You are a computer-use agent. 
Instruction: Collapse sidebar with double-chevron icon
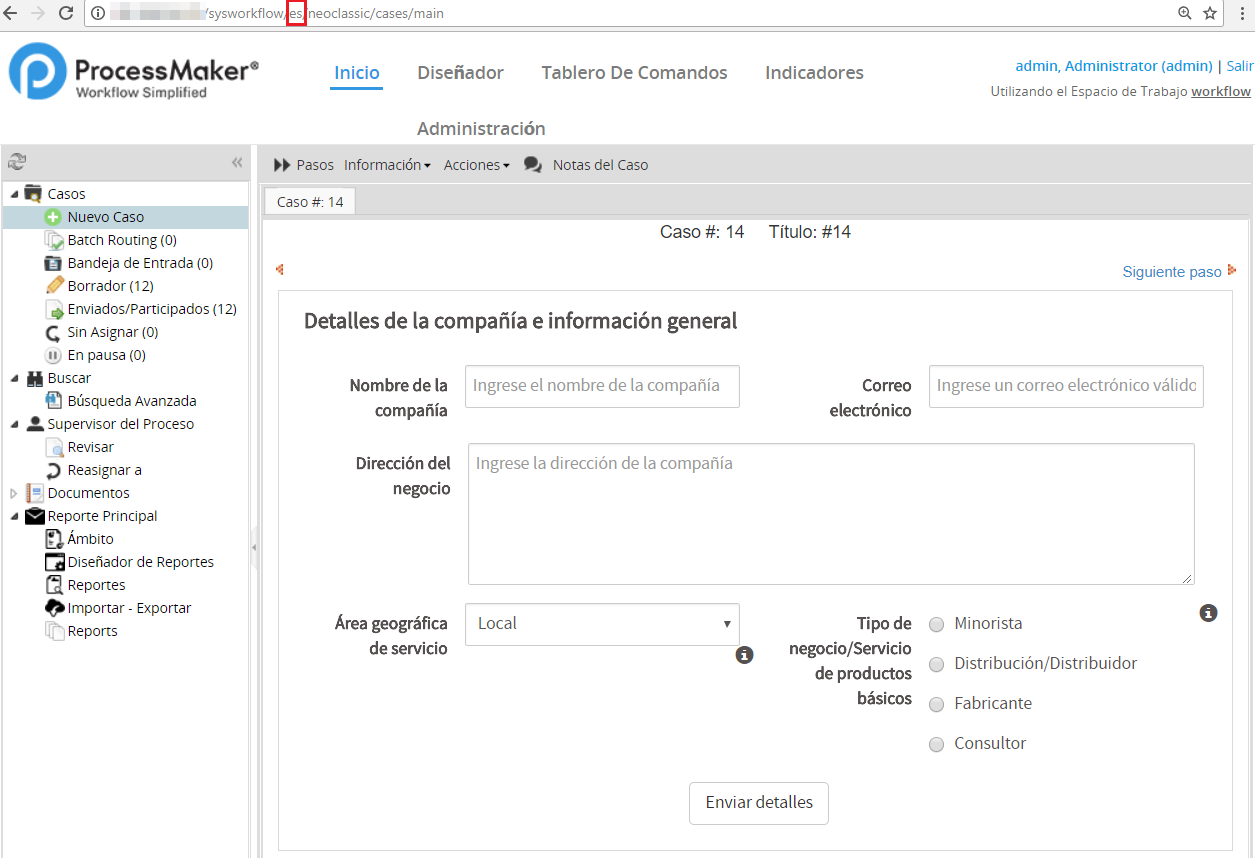point(237,162)
